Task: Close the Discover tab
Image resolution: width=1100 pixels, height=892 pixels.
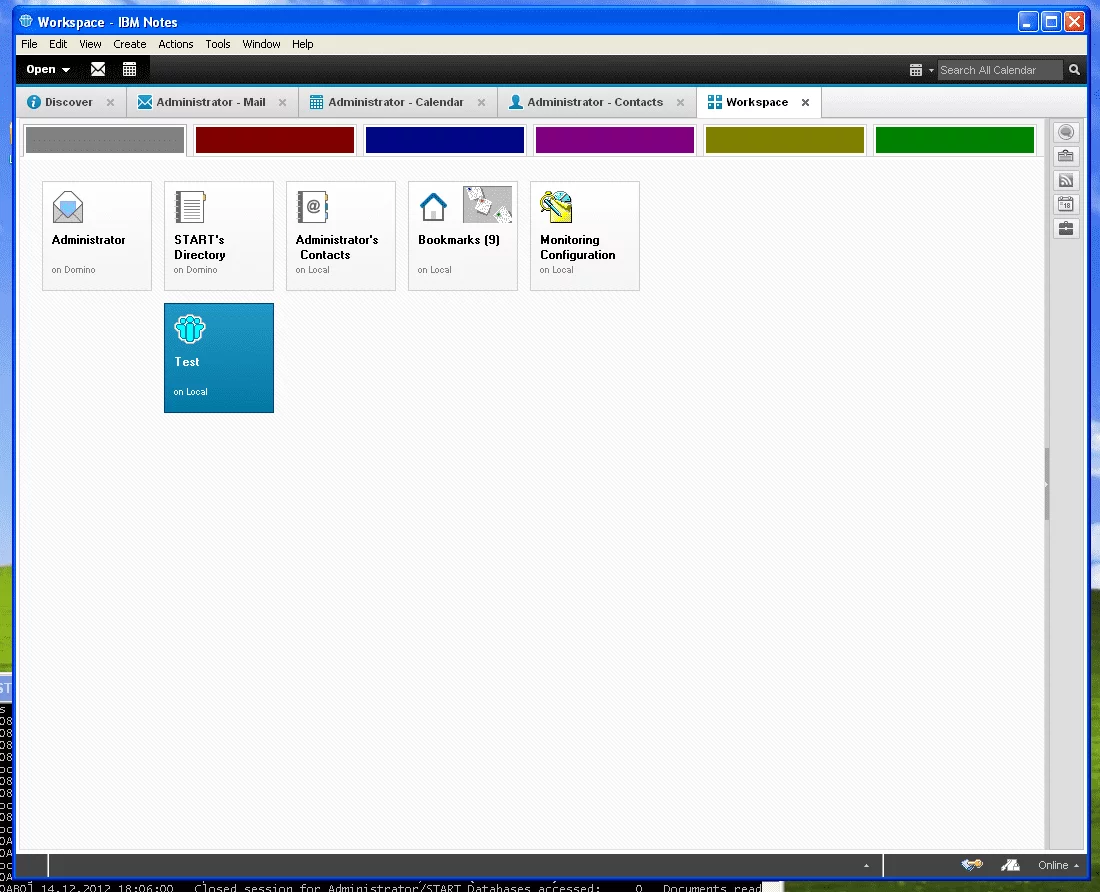Action: point(110,102)
